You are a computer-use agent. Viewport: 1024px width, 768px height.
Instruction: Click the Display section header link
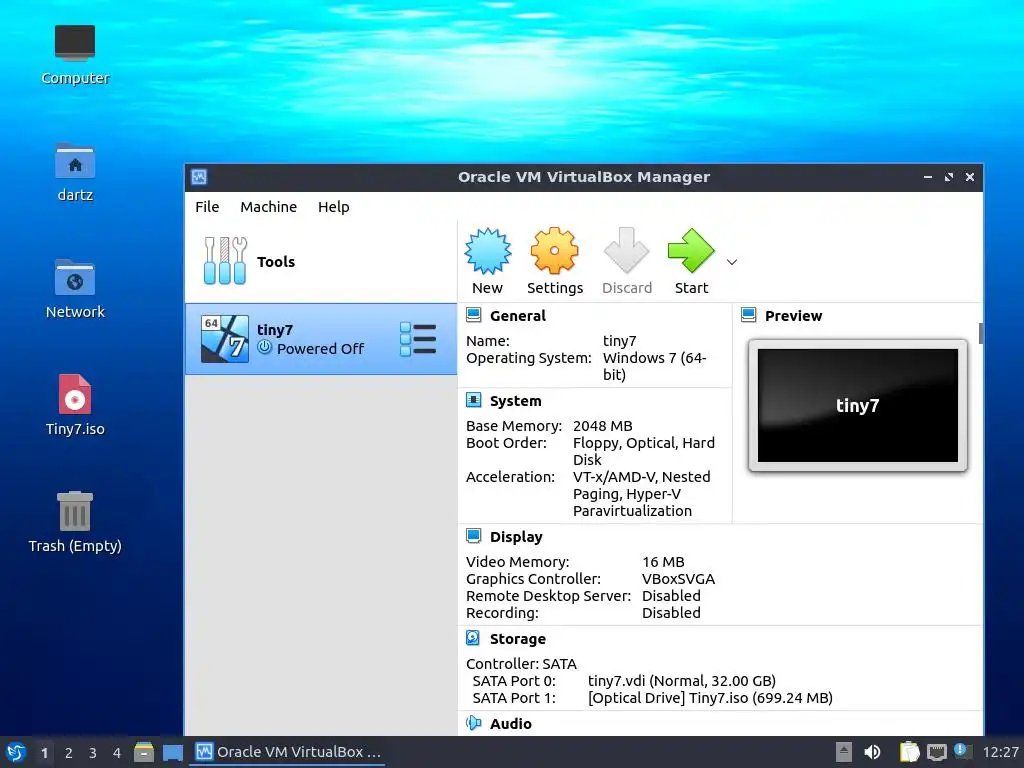(x=516, y=537)
